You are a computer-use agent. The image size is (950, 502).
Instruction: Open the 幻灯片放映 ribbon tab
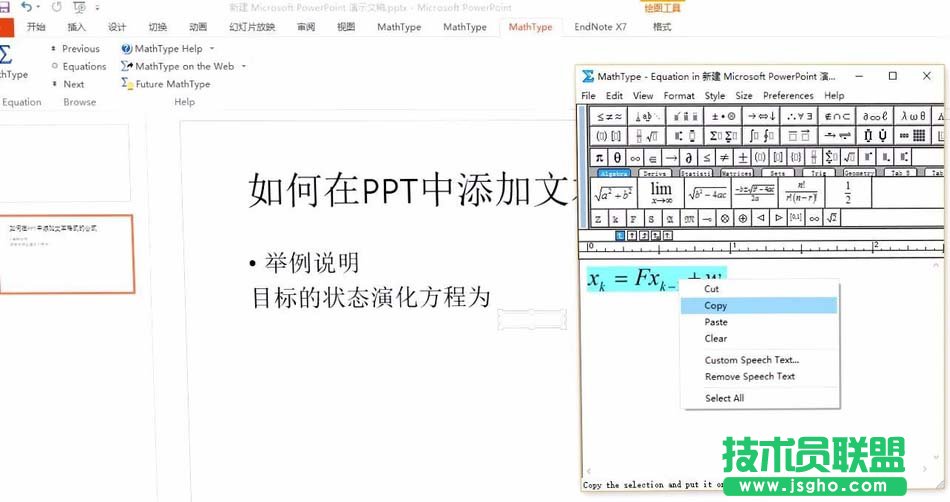point(252,27)
